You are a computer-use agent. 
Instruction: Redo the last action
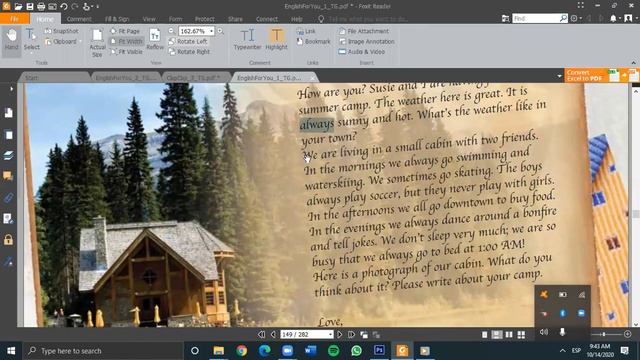(75, 6)
